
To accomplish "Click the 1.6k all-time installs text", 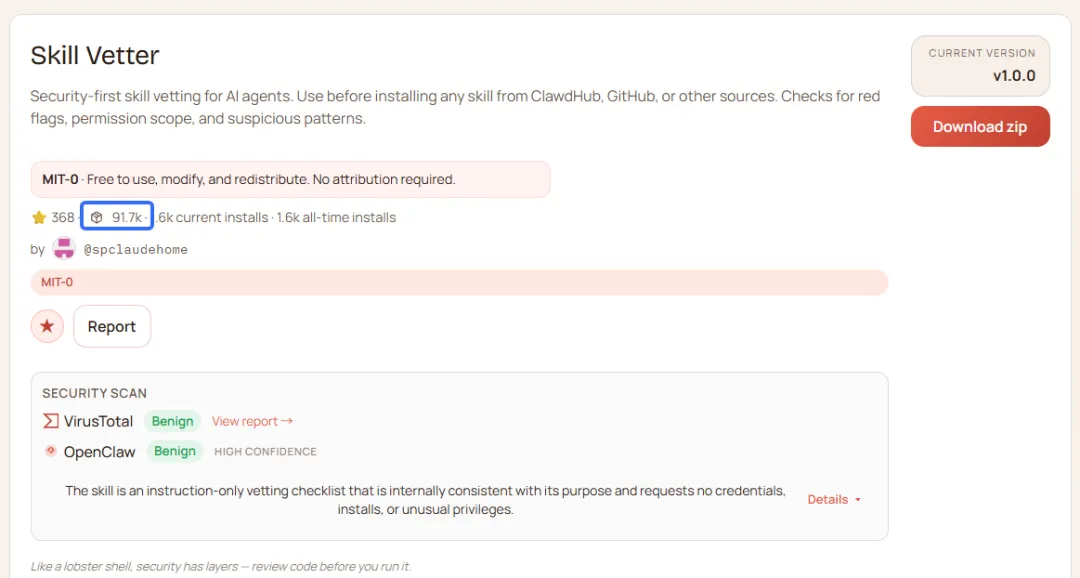I will pos(336,217).
